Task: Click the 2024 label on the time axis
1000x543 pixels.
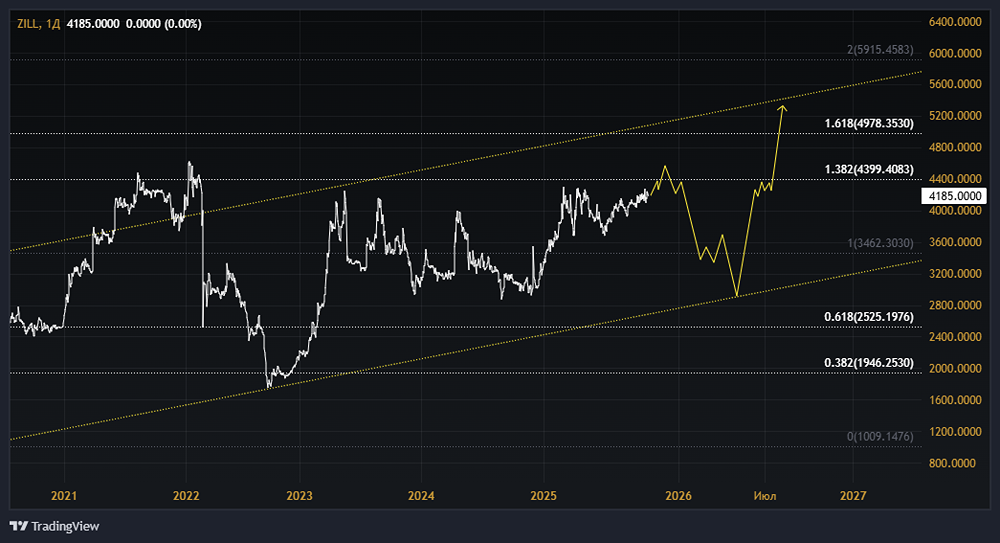Action: [421, 496]
